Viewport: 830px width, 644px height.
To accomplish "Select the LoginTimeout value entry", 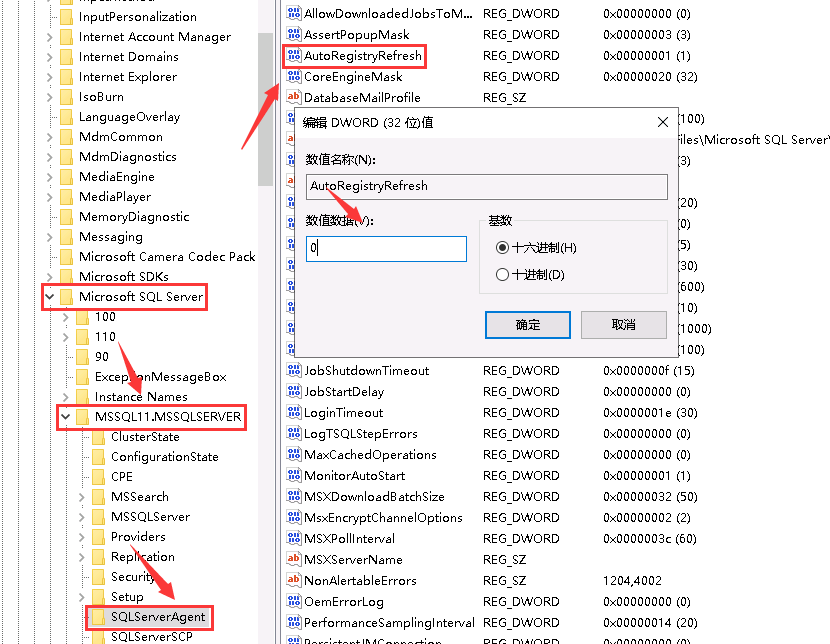I will [x=343, y=413].
